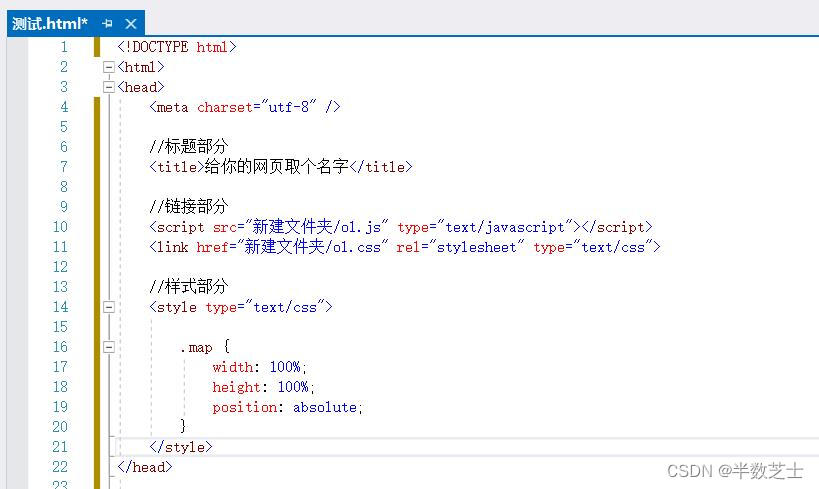The height and width of the screenshot is (489, 819).
Task: Click line number 11 in the gutter
Action: point(60,247)
